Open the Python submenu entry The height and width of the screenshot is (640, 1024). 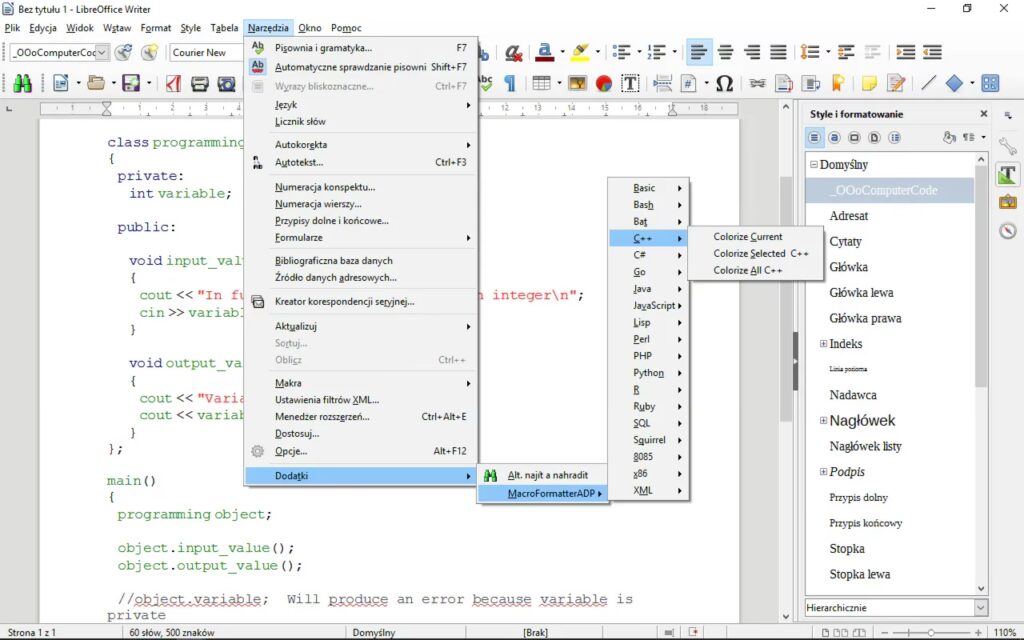[648, 373]
